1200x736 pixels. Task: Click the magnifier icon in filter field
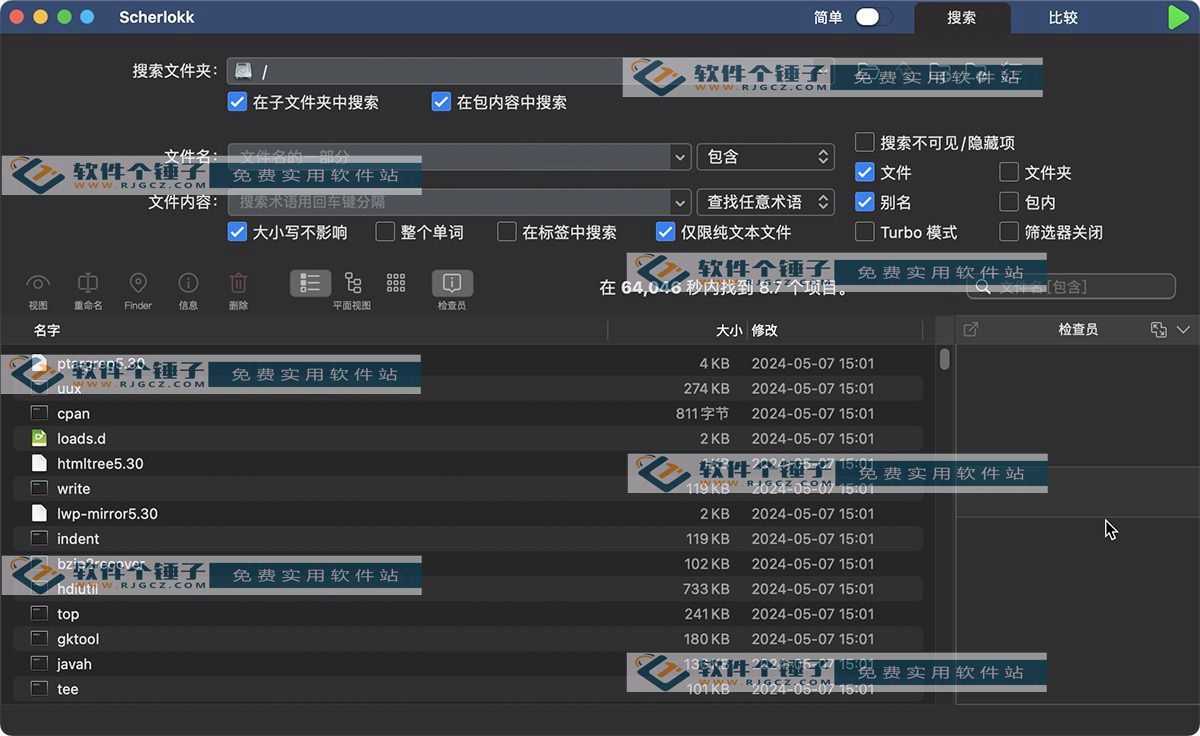tap(983, 287)
